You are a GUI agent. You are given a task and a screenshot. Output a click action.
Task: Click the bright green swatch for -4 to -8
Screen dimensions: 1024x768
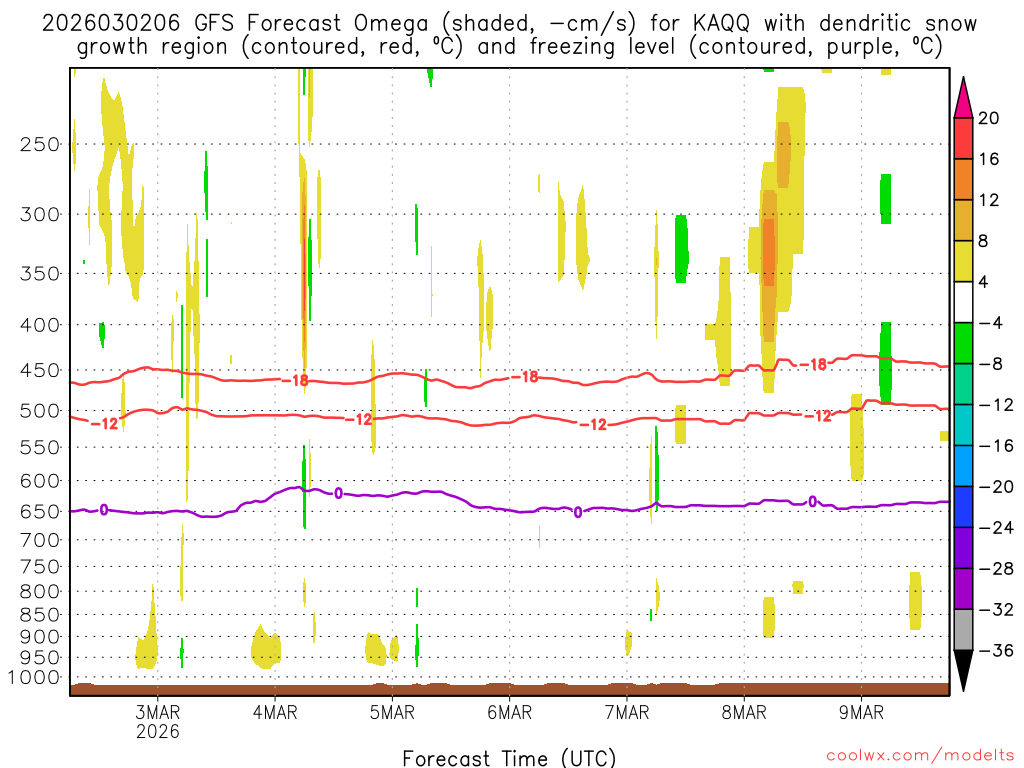point(963,343)
